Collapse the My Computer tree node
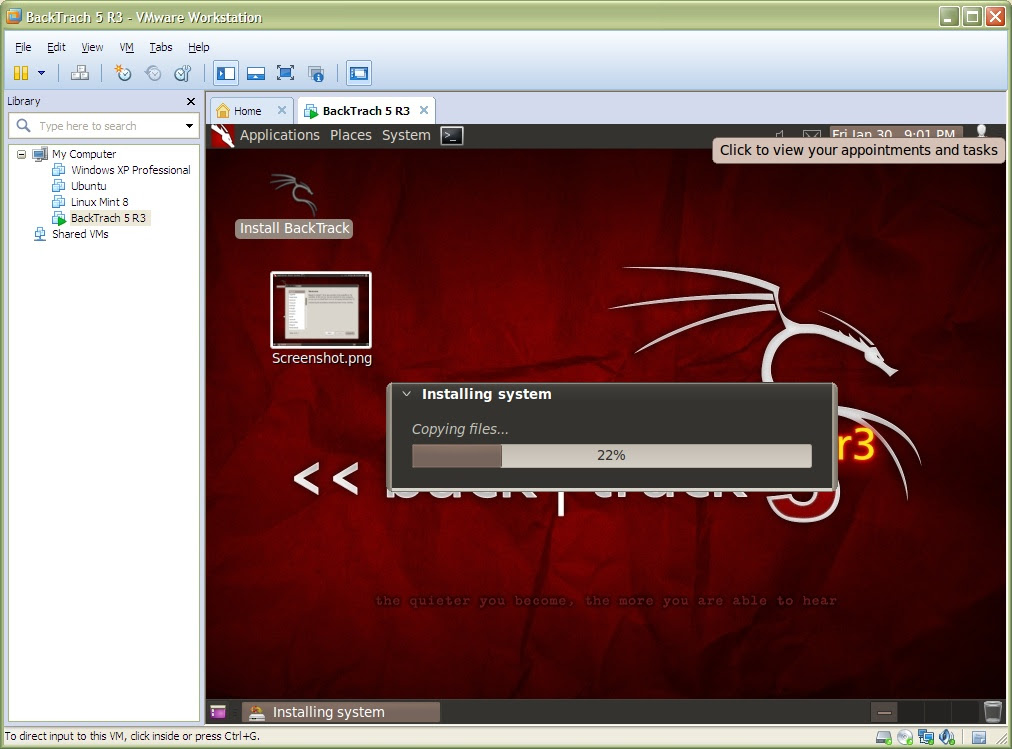The height and width of the screenshot is (749, 1012). click(x=21, y=154)
